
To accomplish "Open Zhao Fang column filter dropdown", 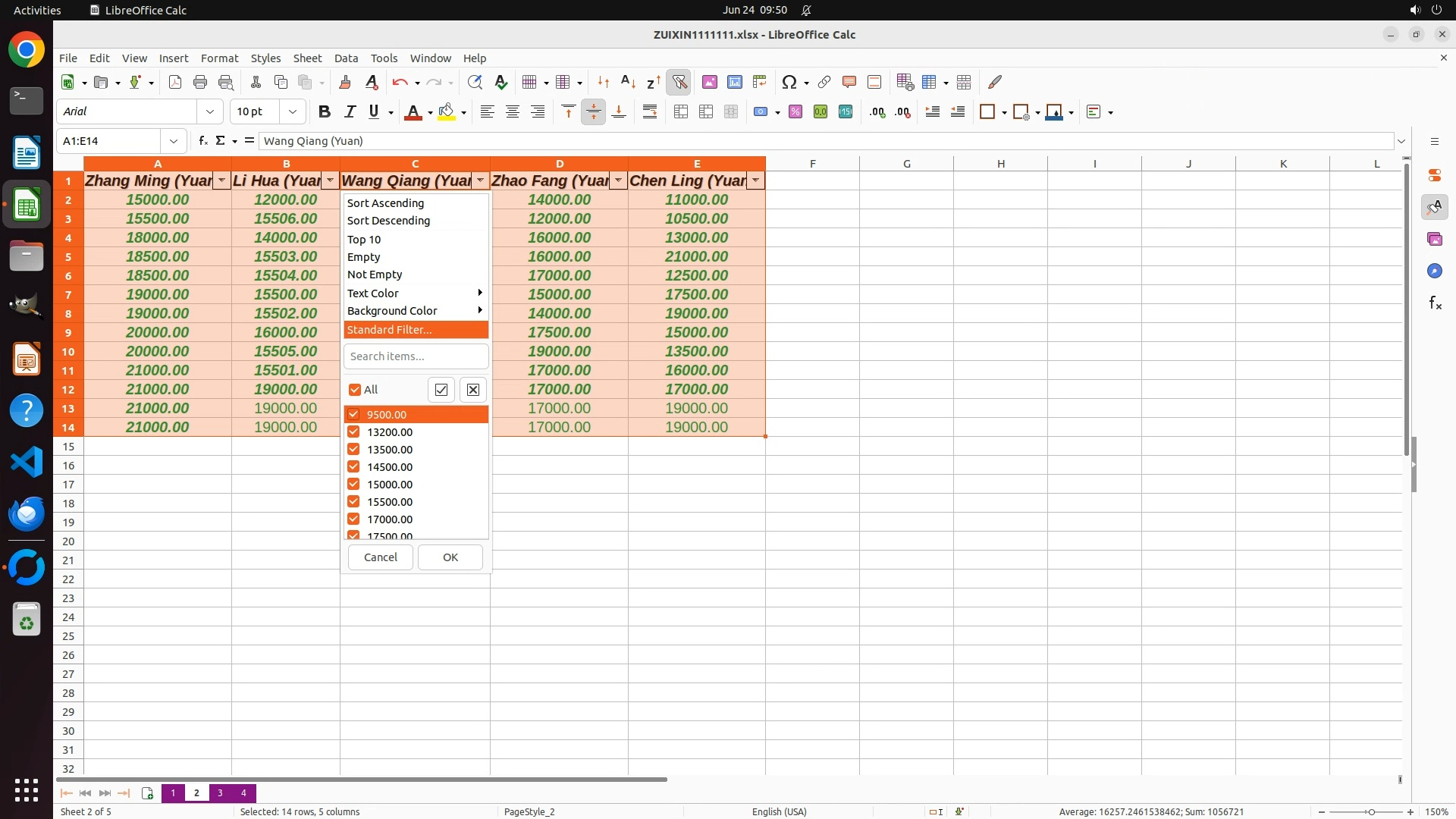I will click(x=618, y=180).
